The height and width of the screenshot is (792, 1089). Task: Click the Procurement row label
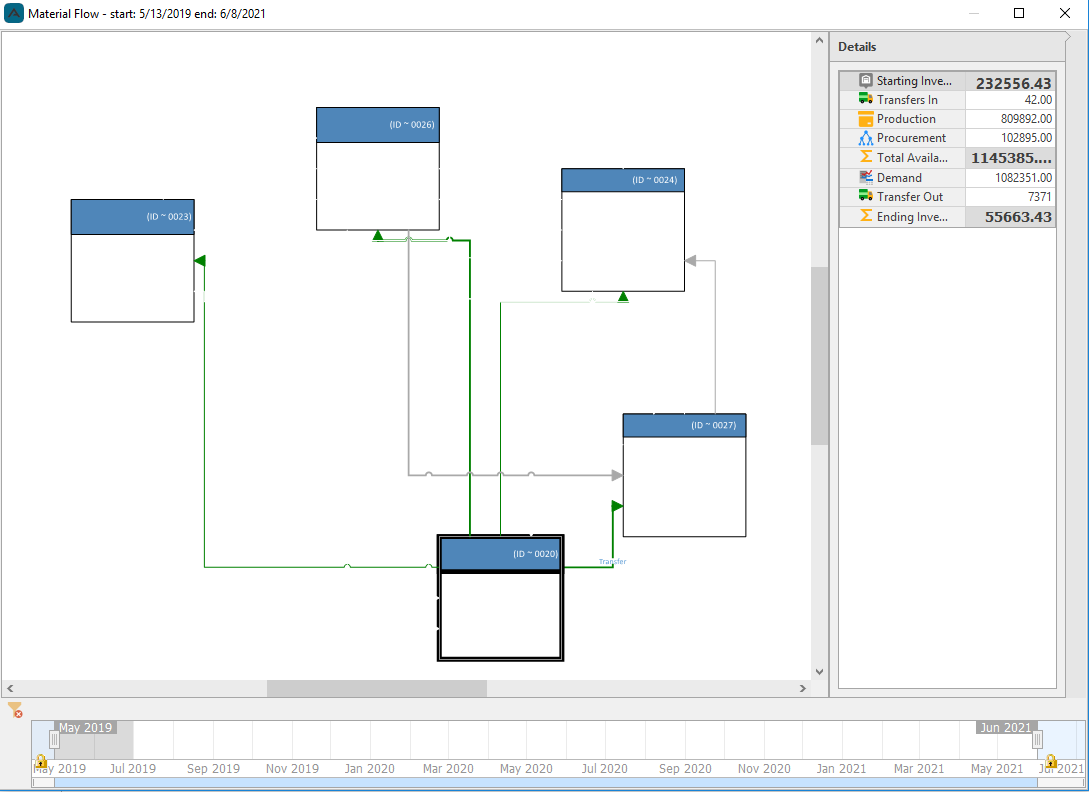(911, 138)
